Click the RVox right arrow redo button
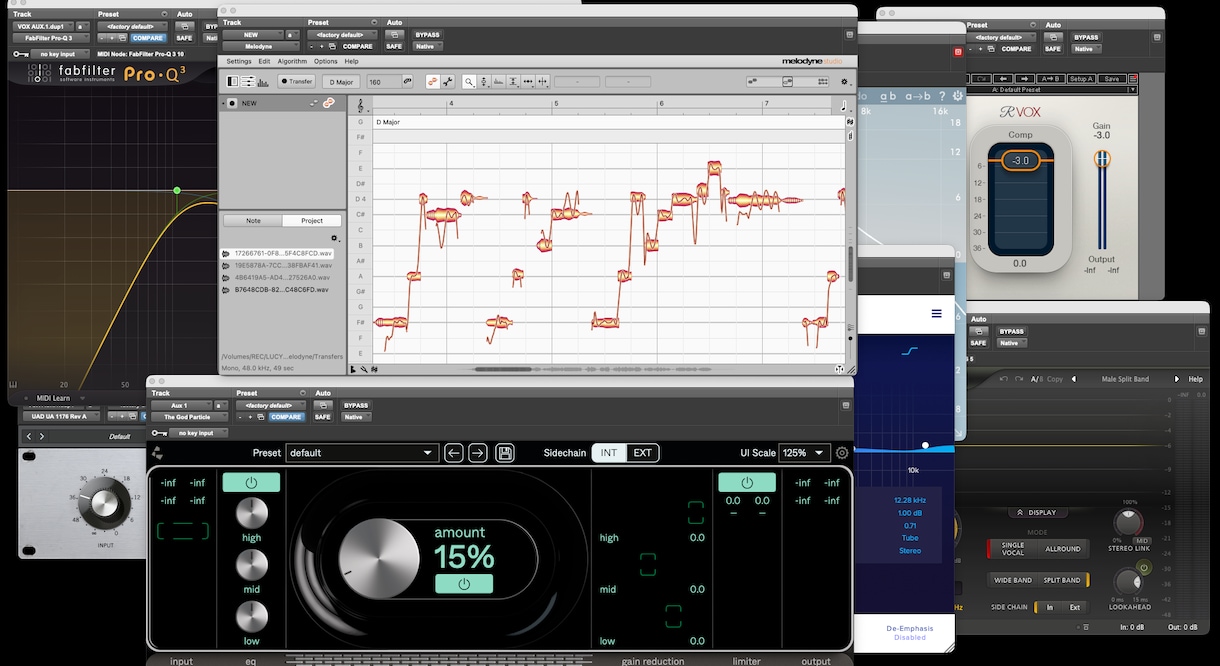This screenshot has width=1220, height=666. point(1025,78)
